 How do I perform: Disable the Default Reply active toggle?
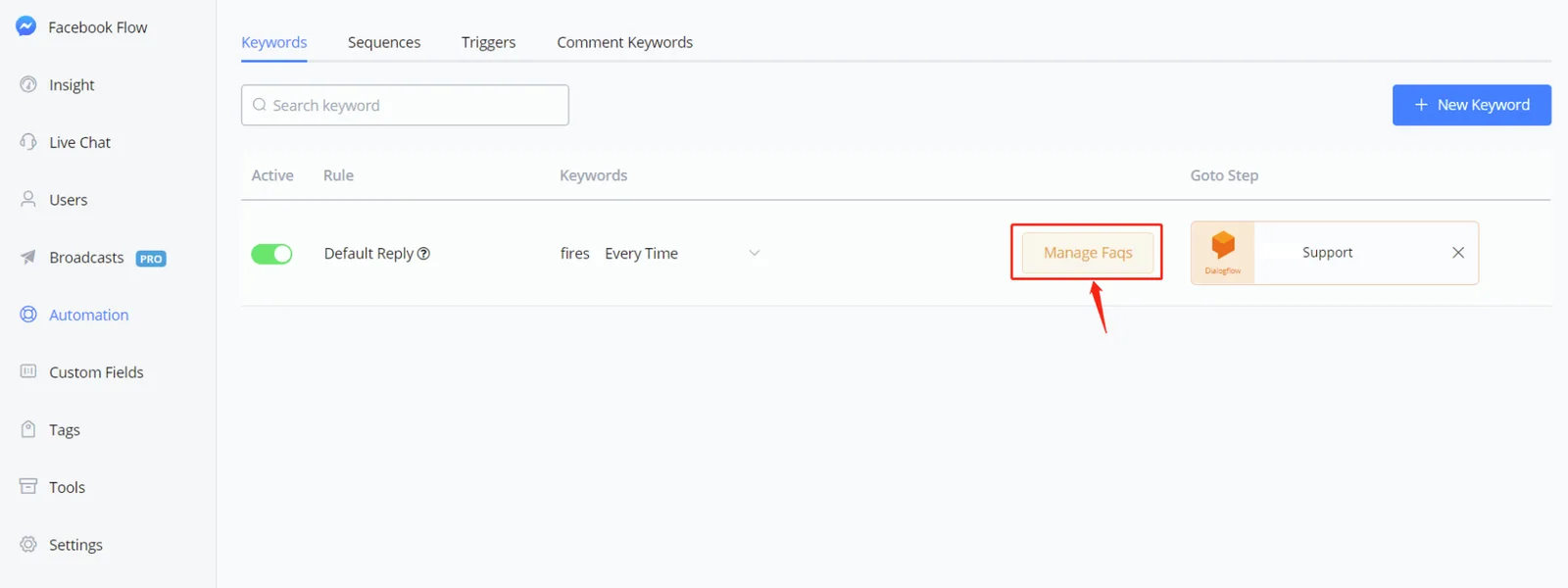click(271, 254)
